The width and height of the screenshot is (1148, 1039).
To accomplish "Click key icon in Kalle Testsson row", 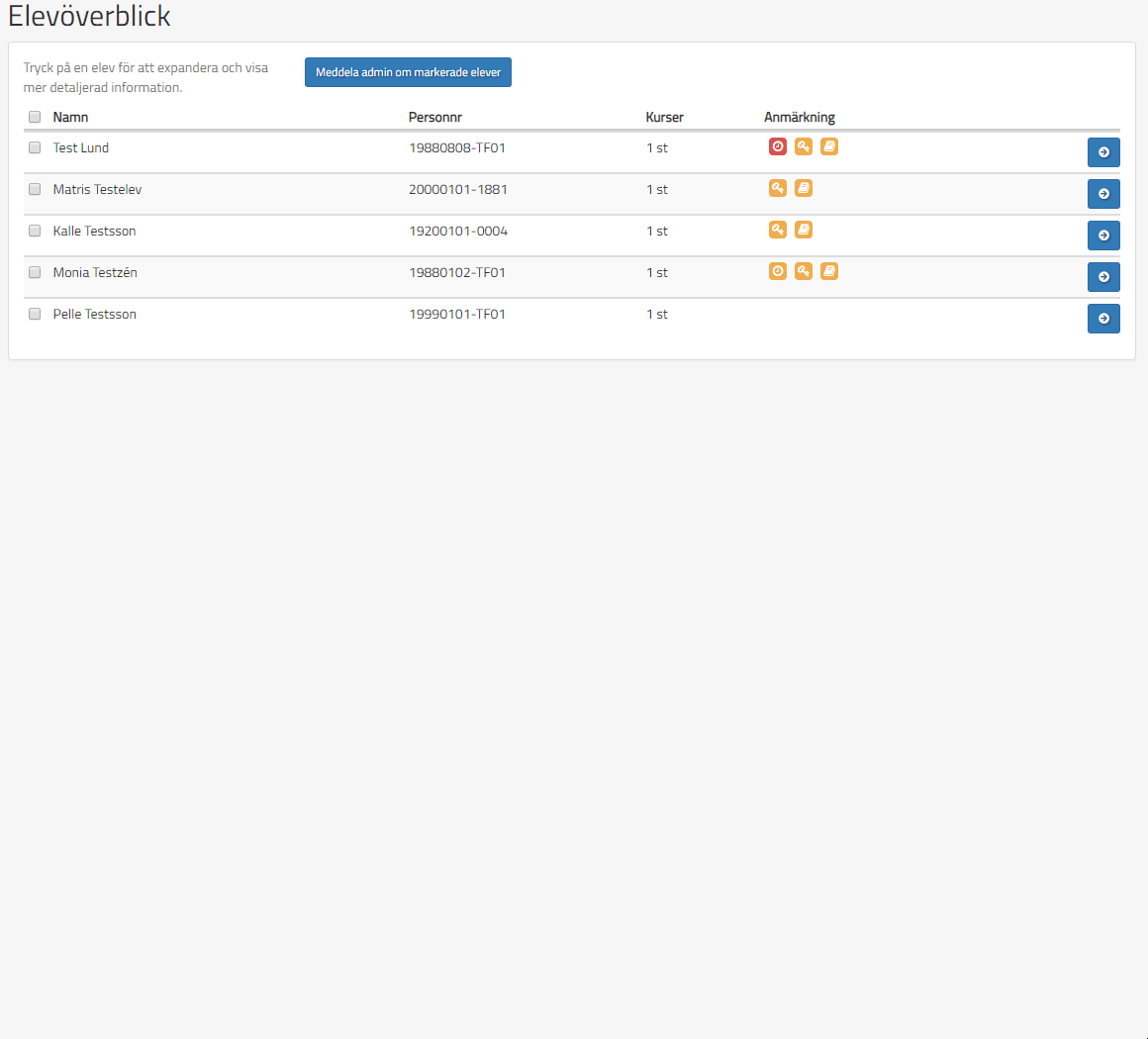I will [x=778, y=230].
